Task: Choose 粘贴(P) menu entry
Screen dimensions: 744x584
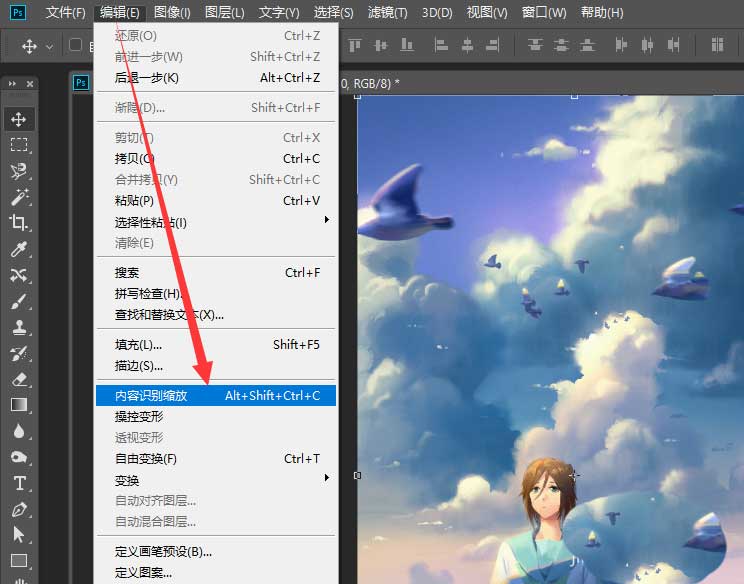Action: [x=216, y=201]
